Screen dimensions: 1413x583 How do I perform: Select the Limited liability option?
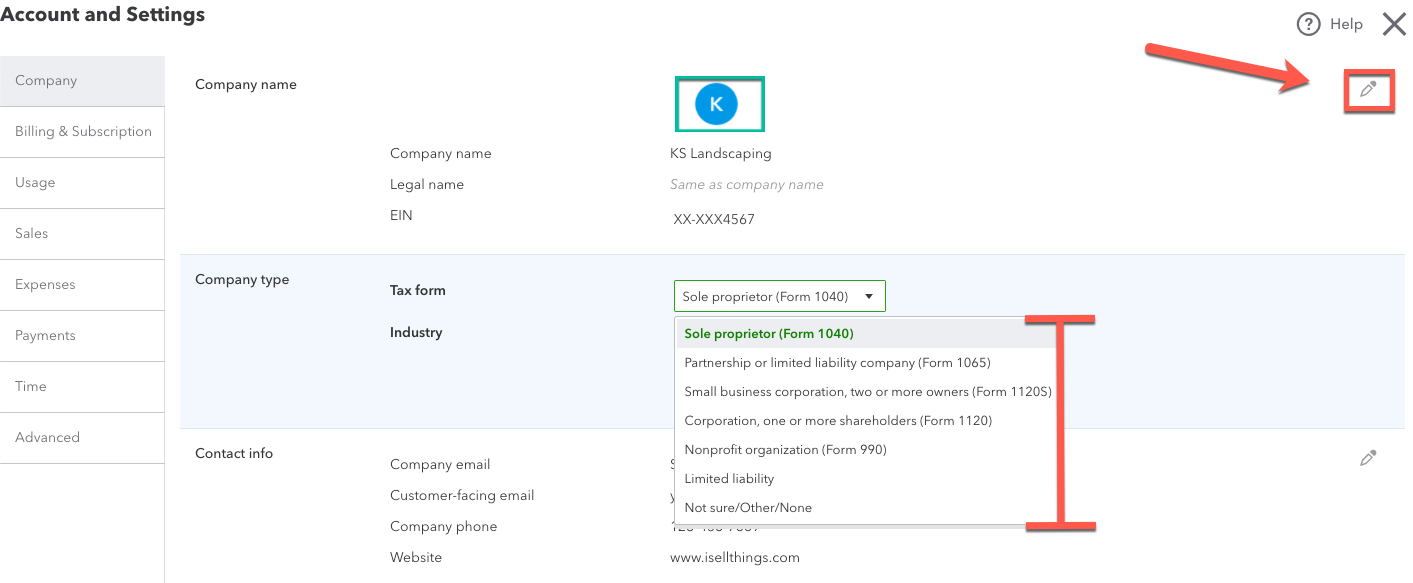coord(729,479)
